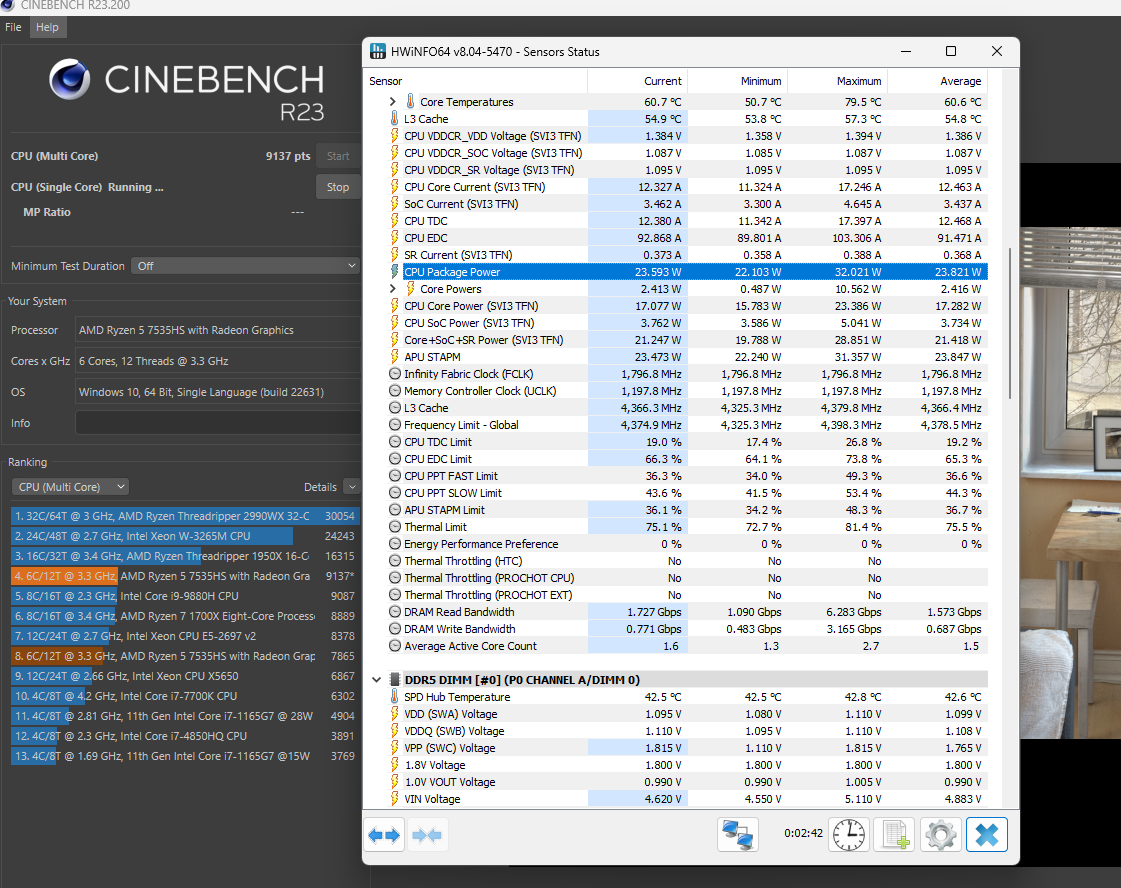Select Energy Performance Preference row
The height and width of the screenshot is (888, 1121).
(687, 544)
